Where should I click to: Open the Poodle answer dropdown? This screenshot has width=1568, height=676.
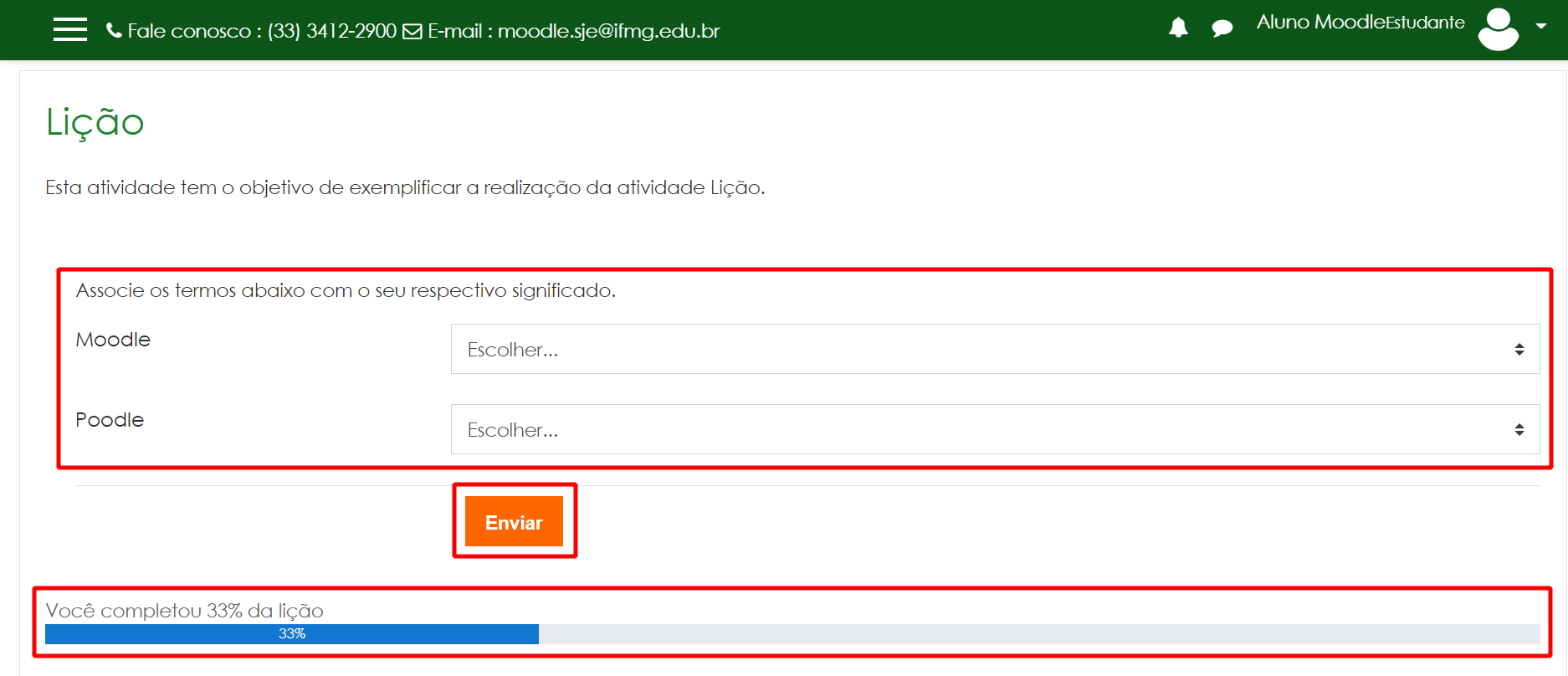pos(995,429)
